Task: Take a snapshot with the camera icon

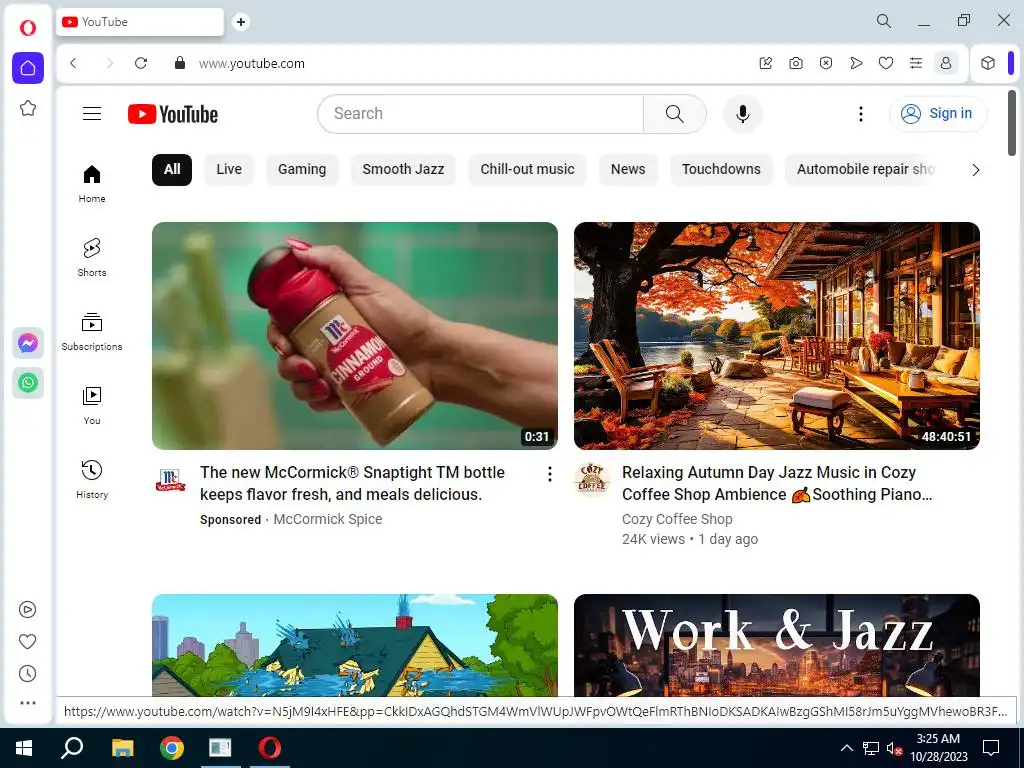Action: pyautogui.click(x=795, y=63)
